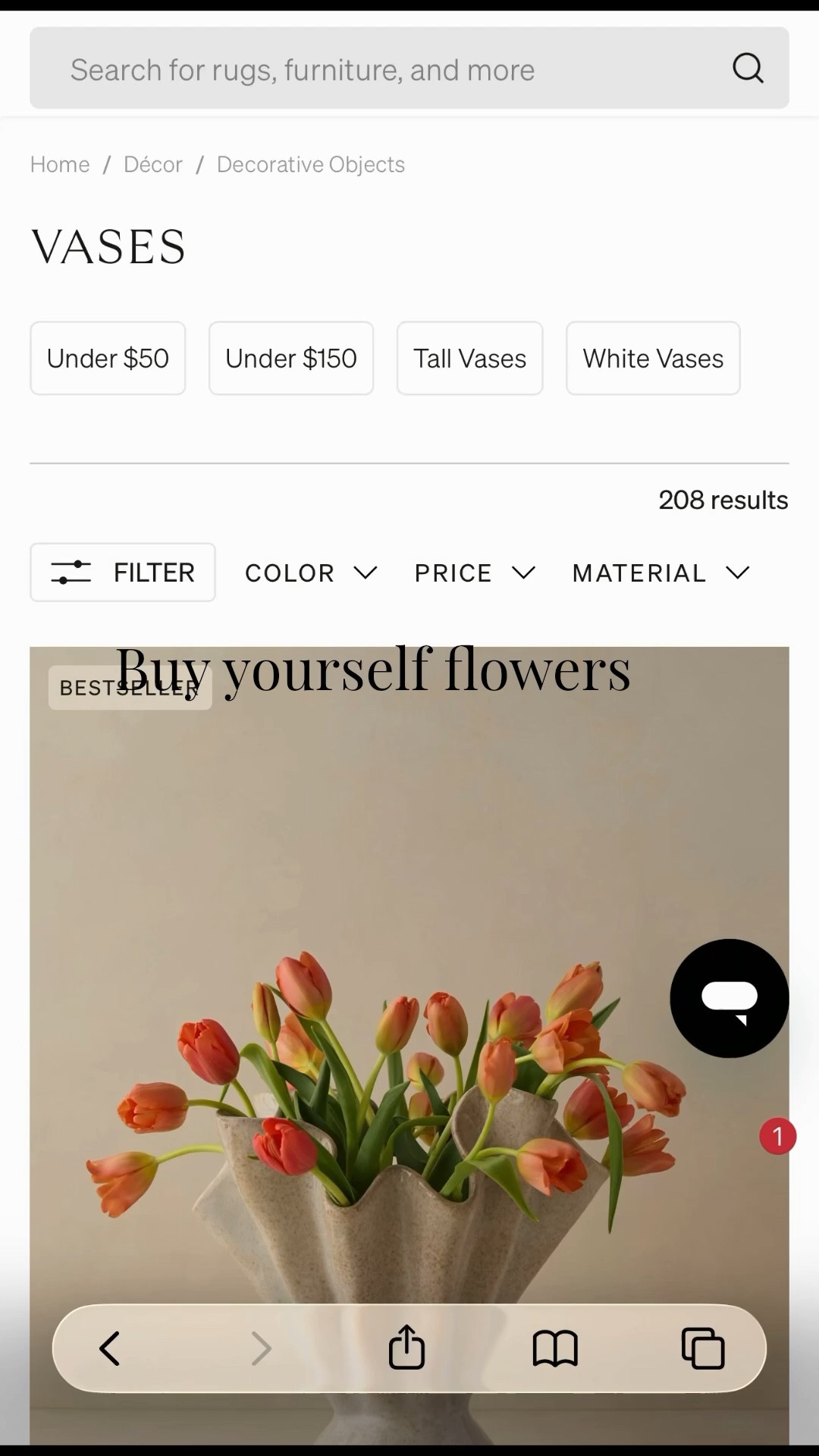819x1456 pixels.
Task: Open bookmarks book icon
Action: tap(555, 1348)
